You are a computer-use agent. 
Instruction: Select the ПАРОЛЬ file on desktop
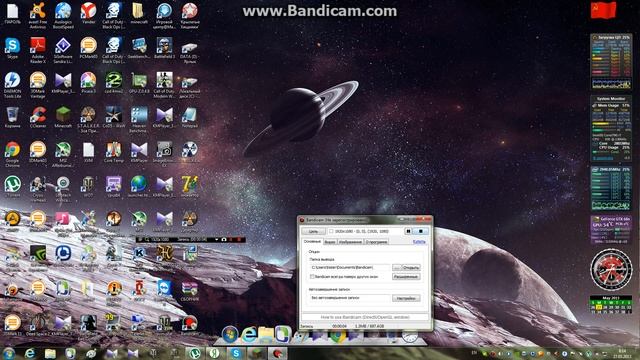(x=12, y=13)
